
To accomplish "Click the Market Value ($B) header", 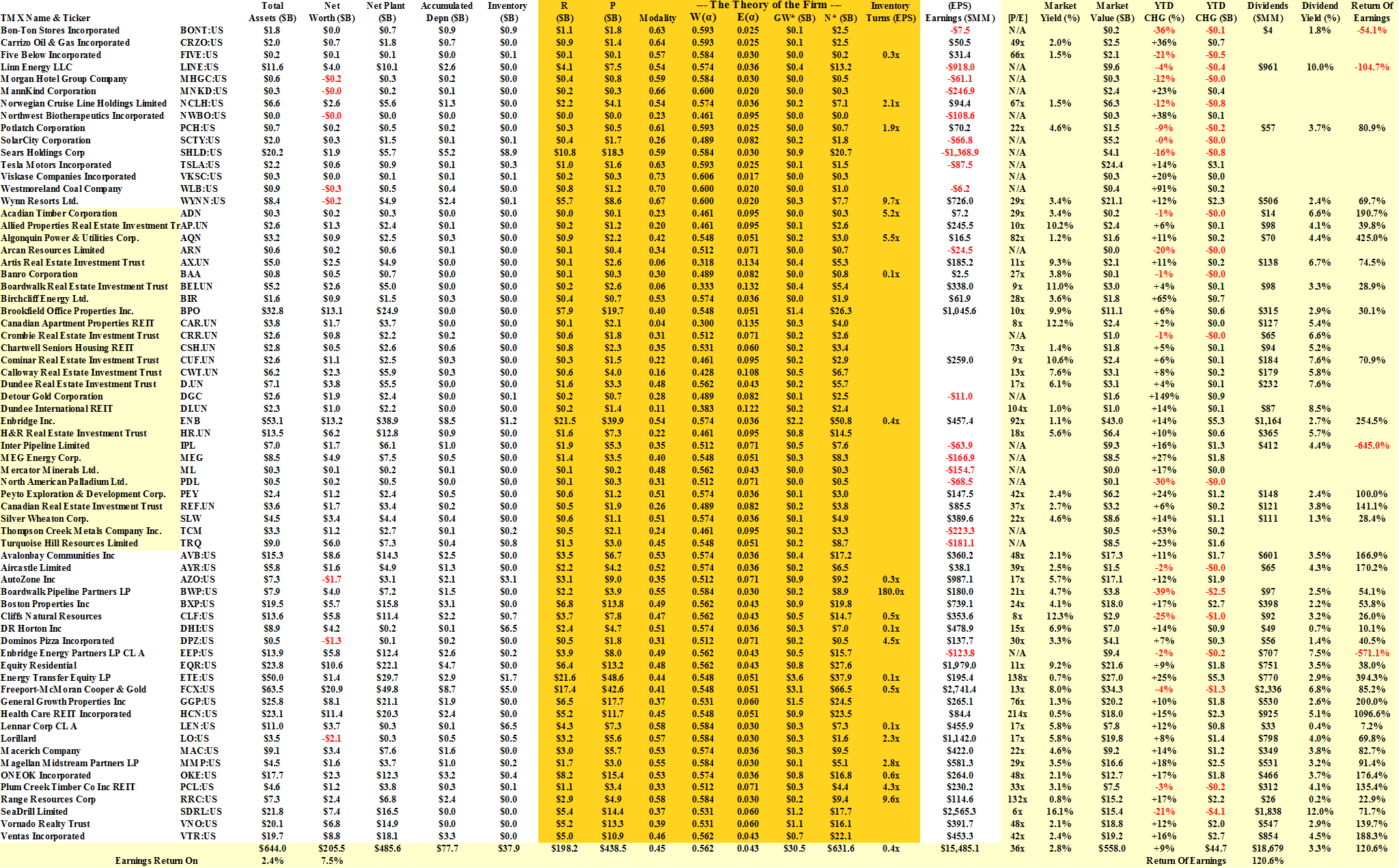I will click(1112, 12).
